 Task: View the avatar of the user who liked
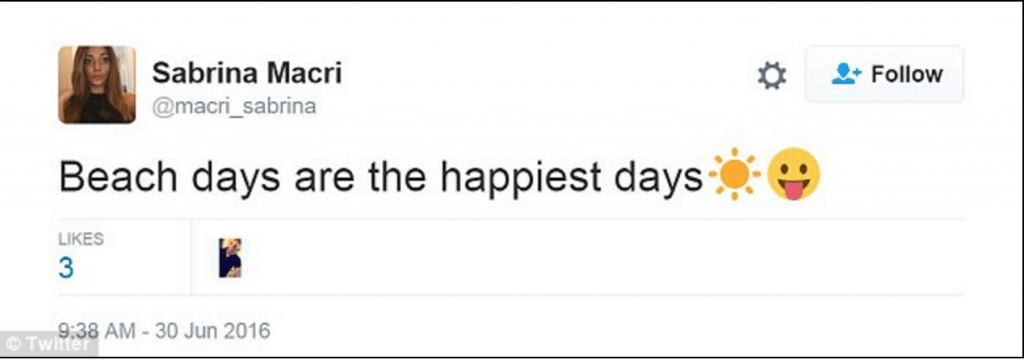(x=230, y=257)
